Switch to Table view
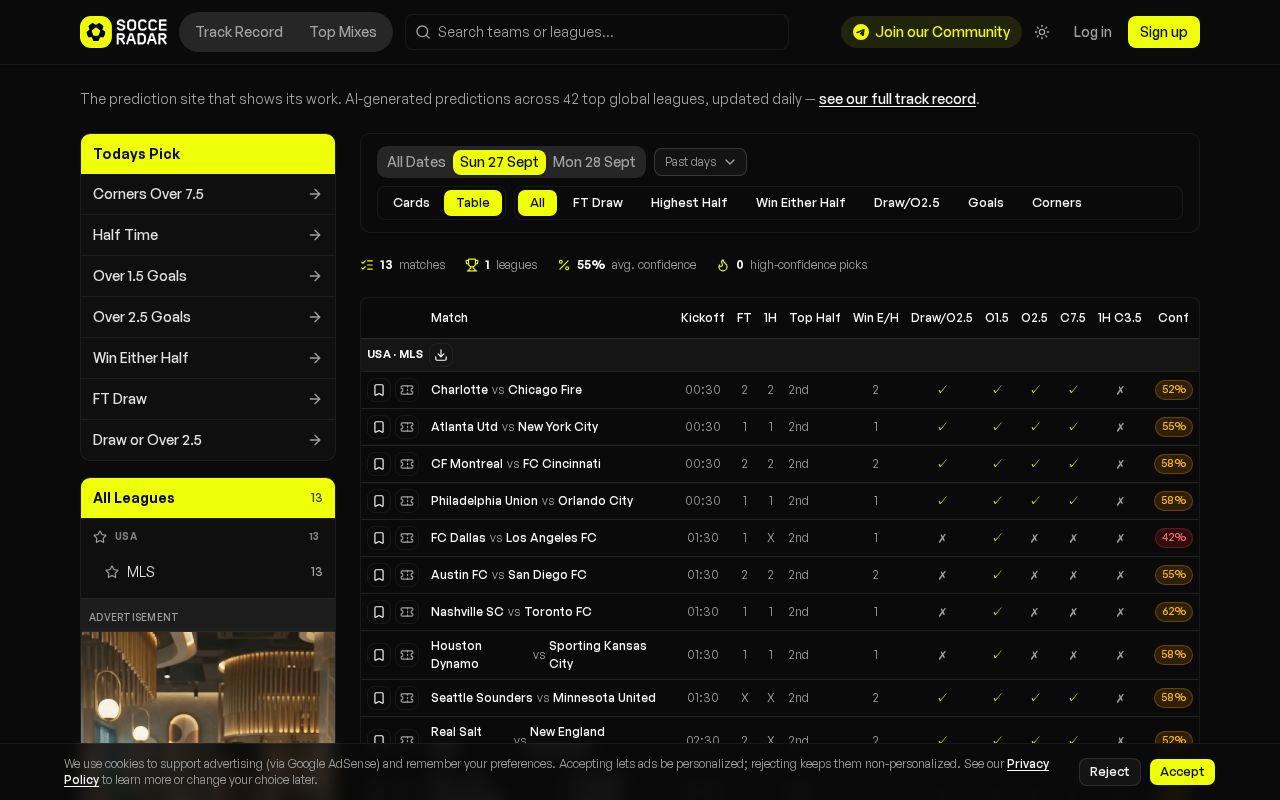1280x800 pixels. 473,203
